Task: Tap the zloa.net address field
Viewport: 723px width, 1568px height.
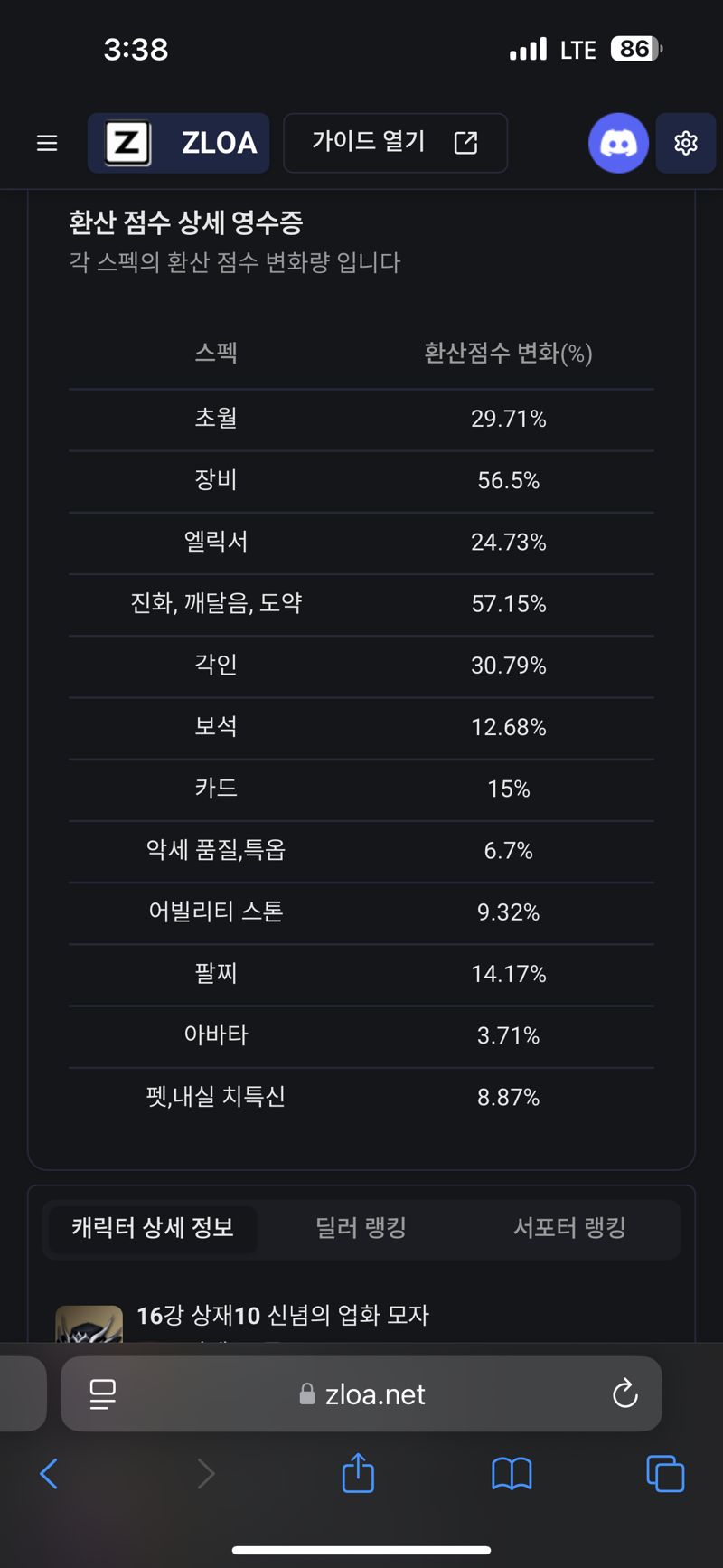Action: pyautogui.click(x=361, y=1393)
